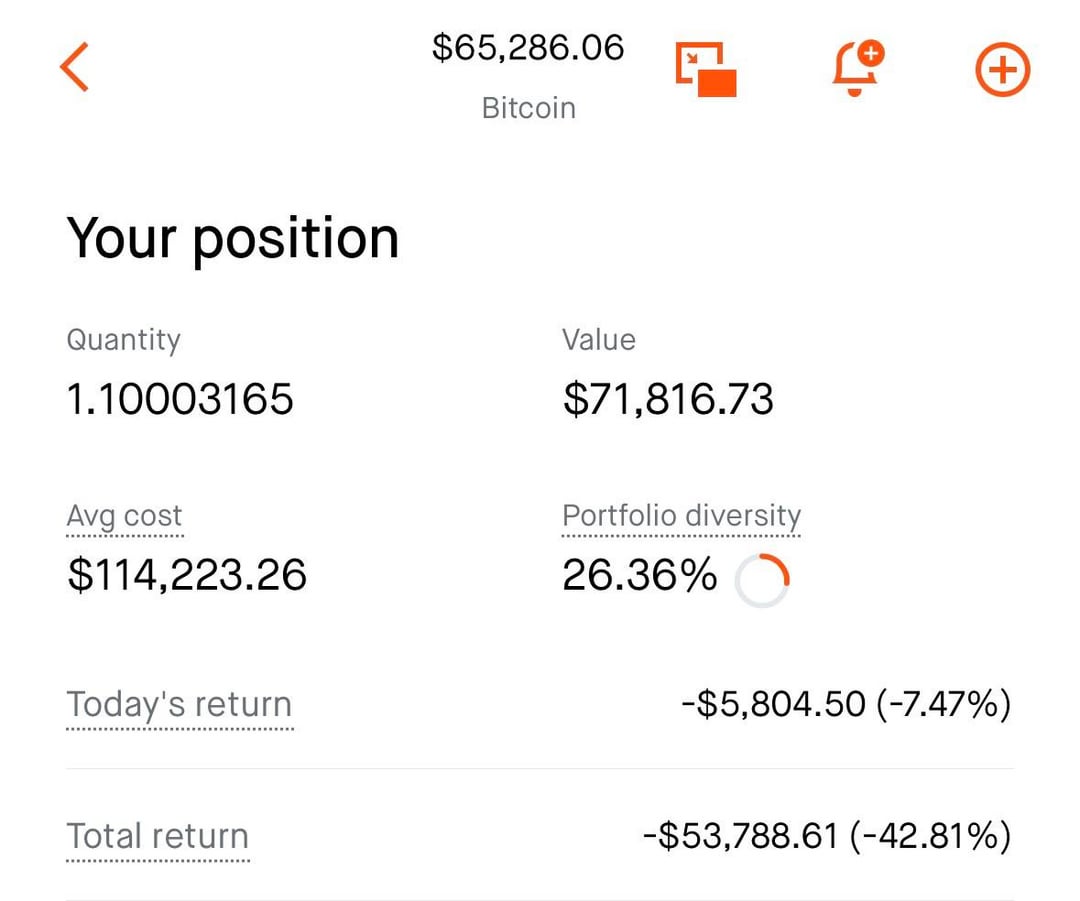
Task: Tap the $71,816.73 position value
Action: (x=668, y=400)
